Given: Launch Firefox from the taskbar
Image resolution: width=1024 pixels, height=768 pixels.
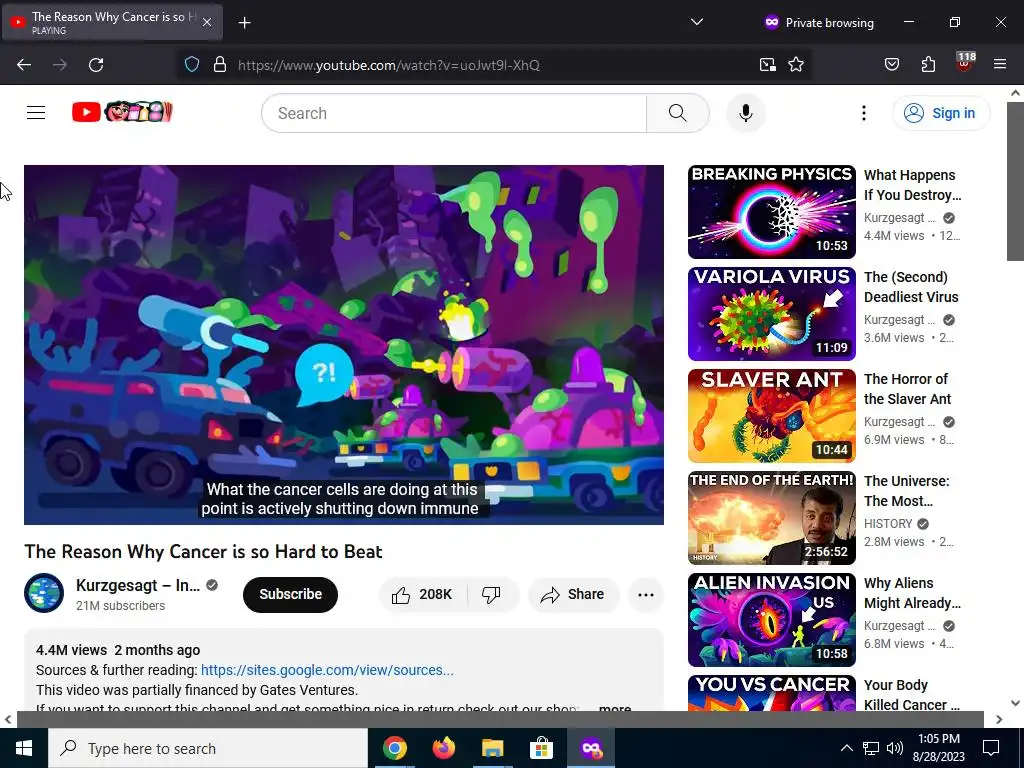Looking at the screenshot, I should 443,748.
